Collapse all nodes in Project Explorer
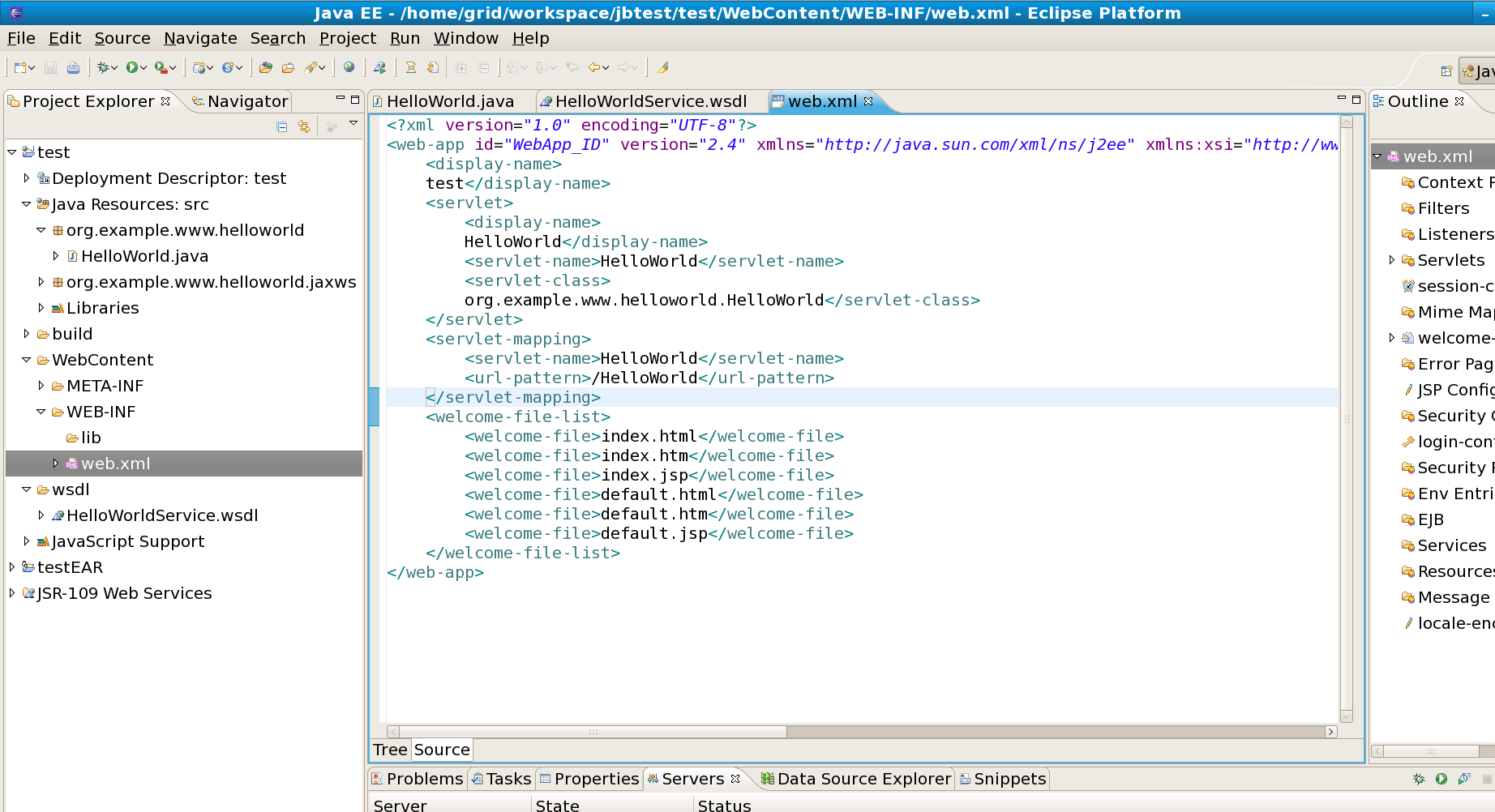This screenshot has height=812, width=1495. point(281,127)
